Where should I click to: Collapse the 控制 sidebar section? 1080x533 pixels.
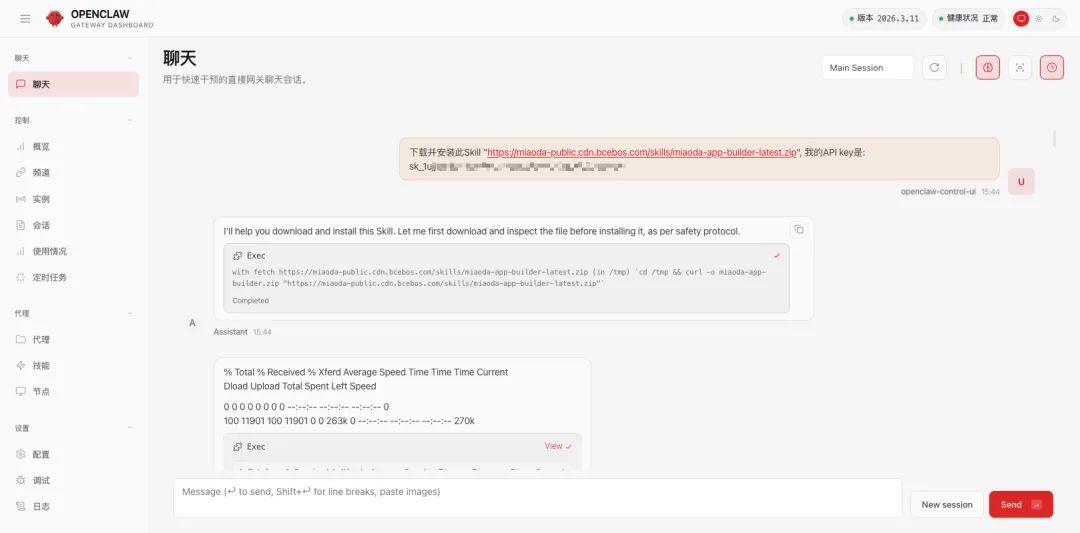[x=130, y=120]
